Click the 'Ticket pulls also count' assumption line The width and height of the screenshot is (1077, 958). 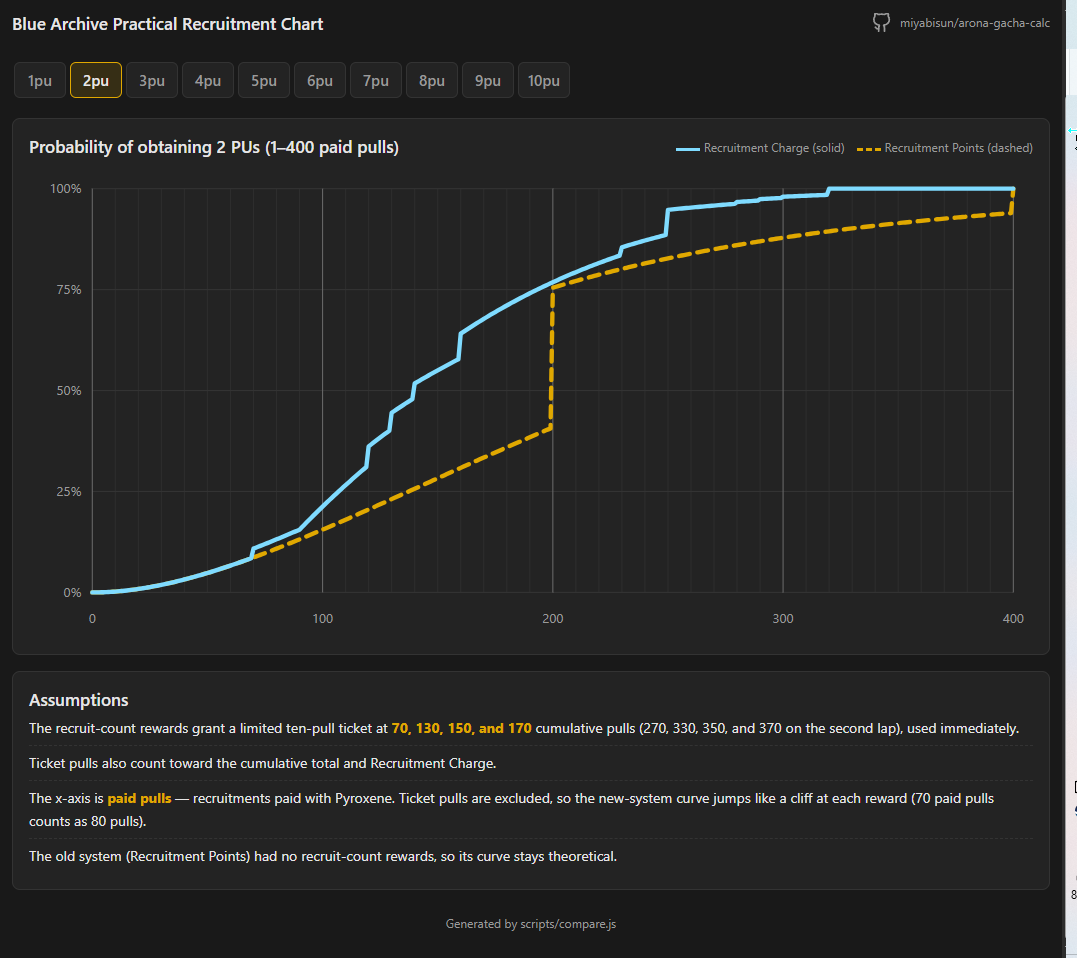262,763
